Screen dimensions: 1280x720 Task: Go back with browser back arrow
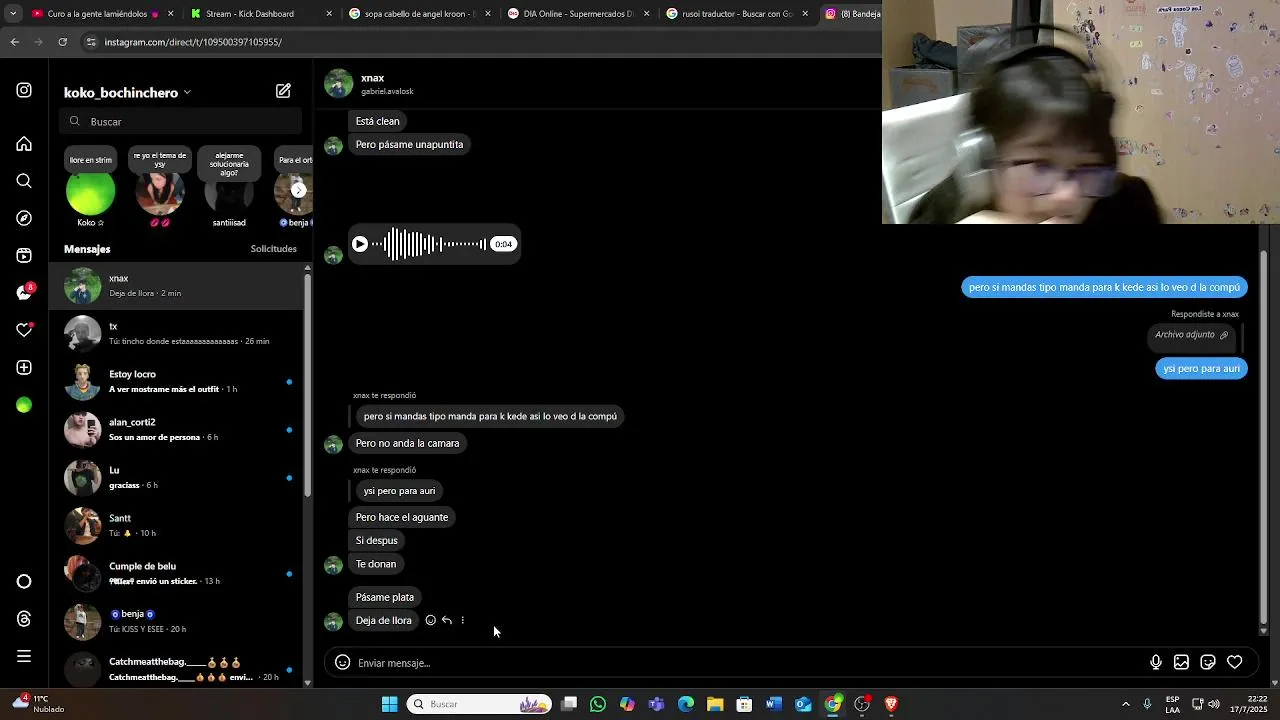point(14,42)
